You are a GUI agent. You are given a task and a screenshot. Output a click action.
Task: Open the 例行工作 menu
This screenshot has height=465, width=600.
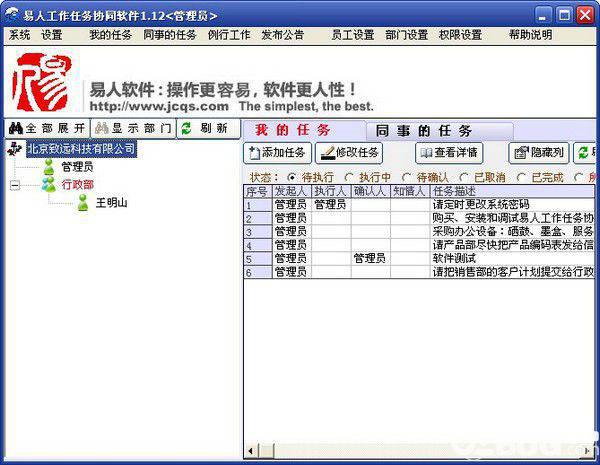(x=229, y=35)
